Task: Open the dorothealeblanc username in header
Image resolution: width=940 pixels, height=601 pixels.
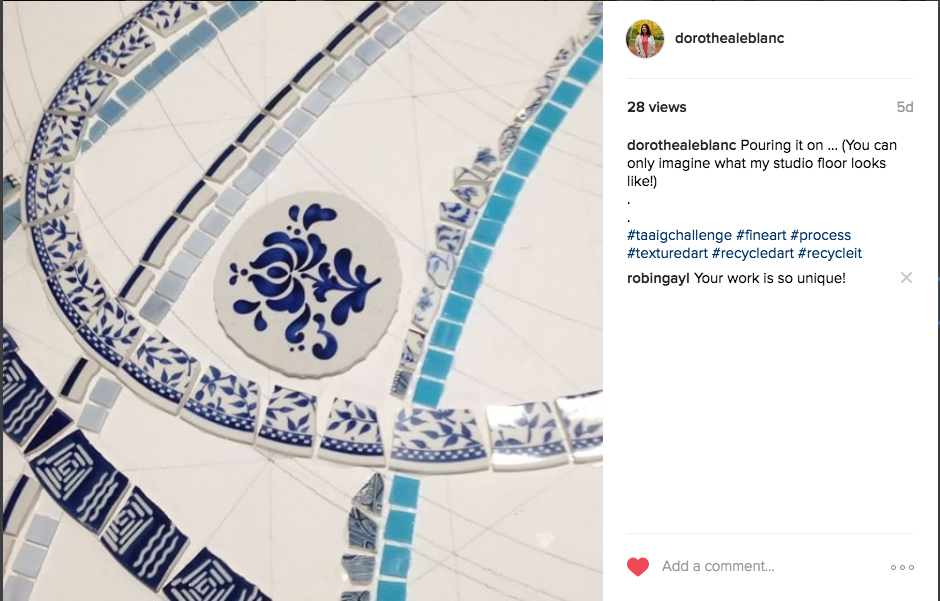Action: pos(729,38)
